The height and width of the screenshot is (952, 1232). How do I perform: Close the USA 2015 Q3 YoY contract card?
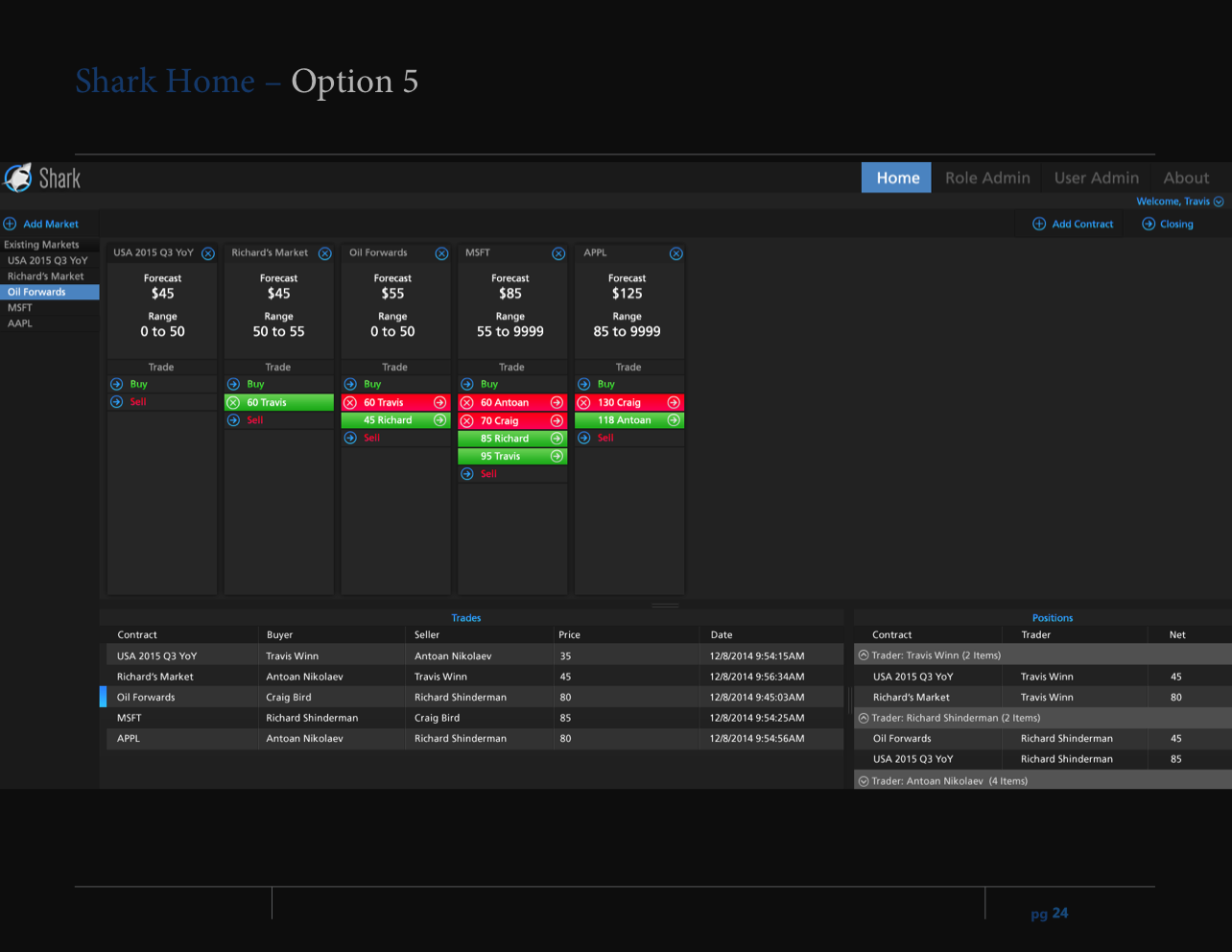pos(207,253)
